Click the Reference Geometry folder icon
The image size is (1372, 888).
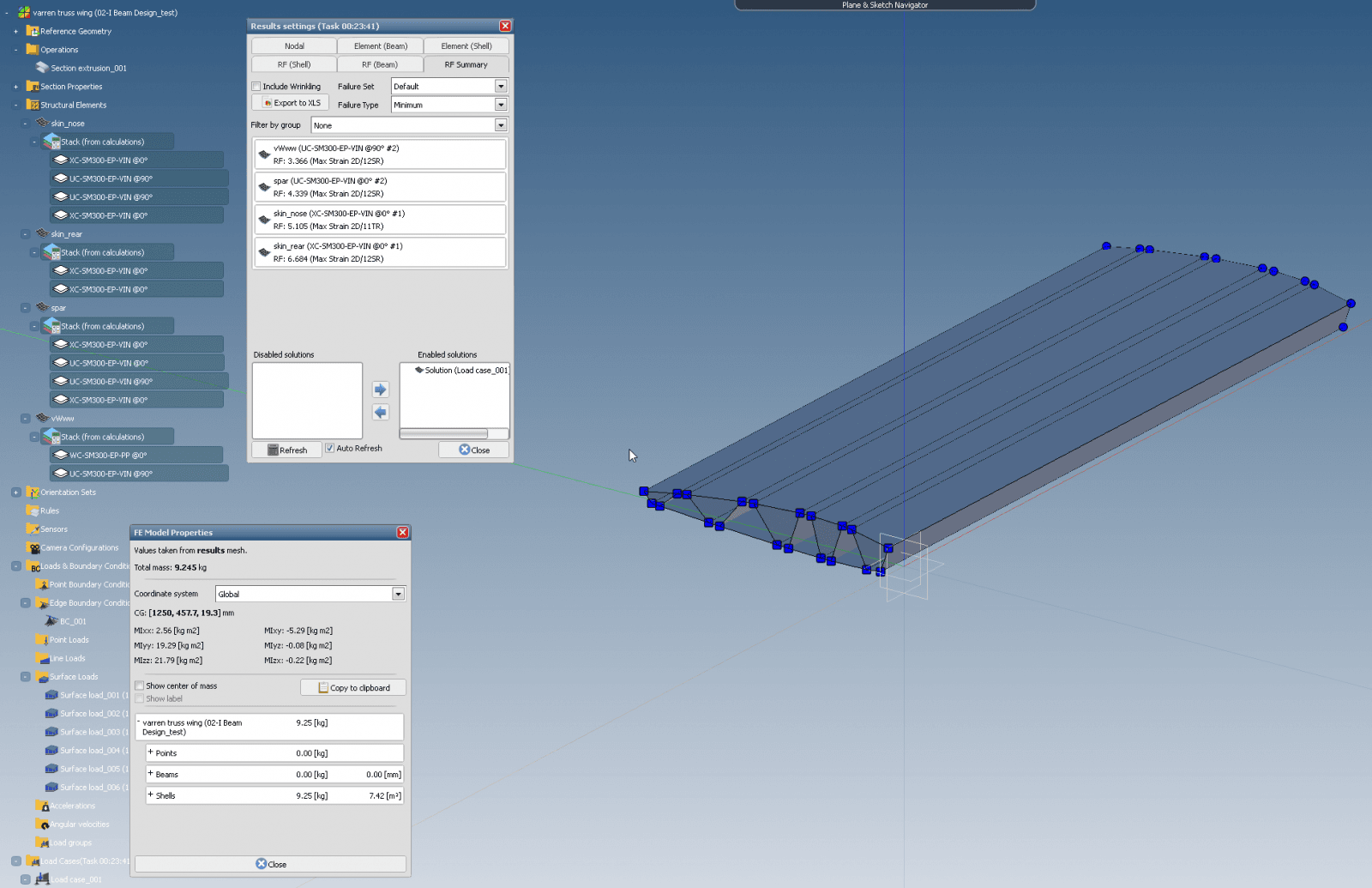33,31
